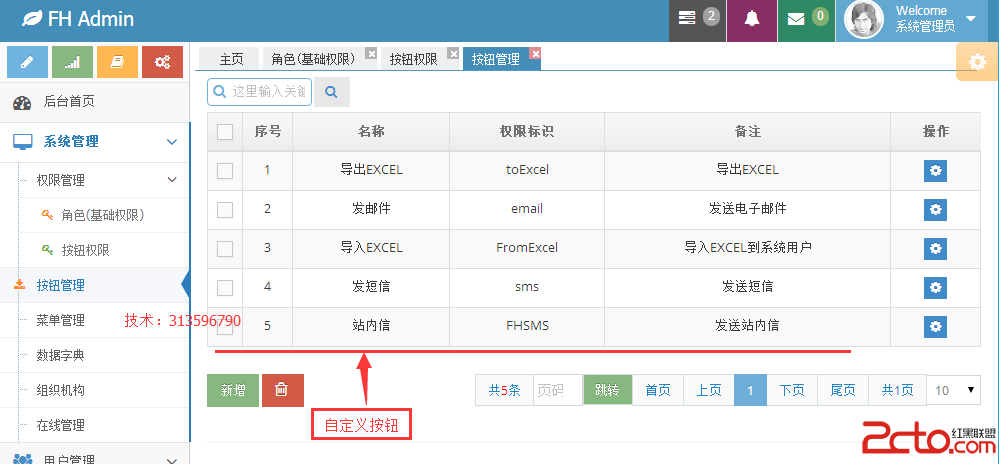Close the 按钮管理 tab
Viewport: 999px width, 464px height.
click(535, 54)
